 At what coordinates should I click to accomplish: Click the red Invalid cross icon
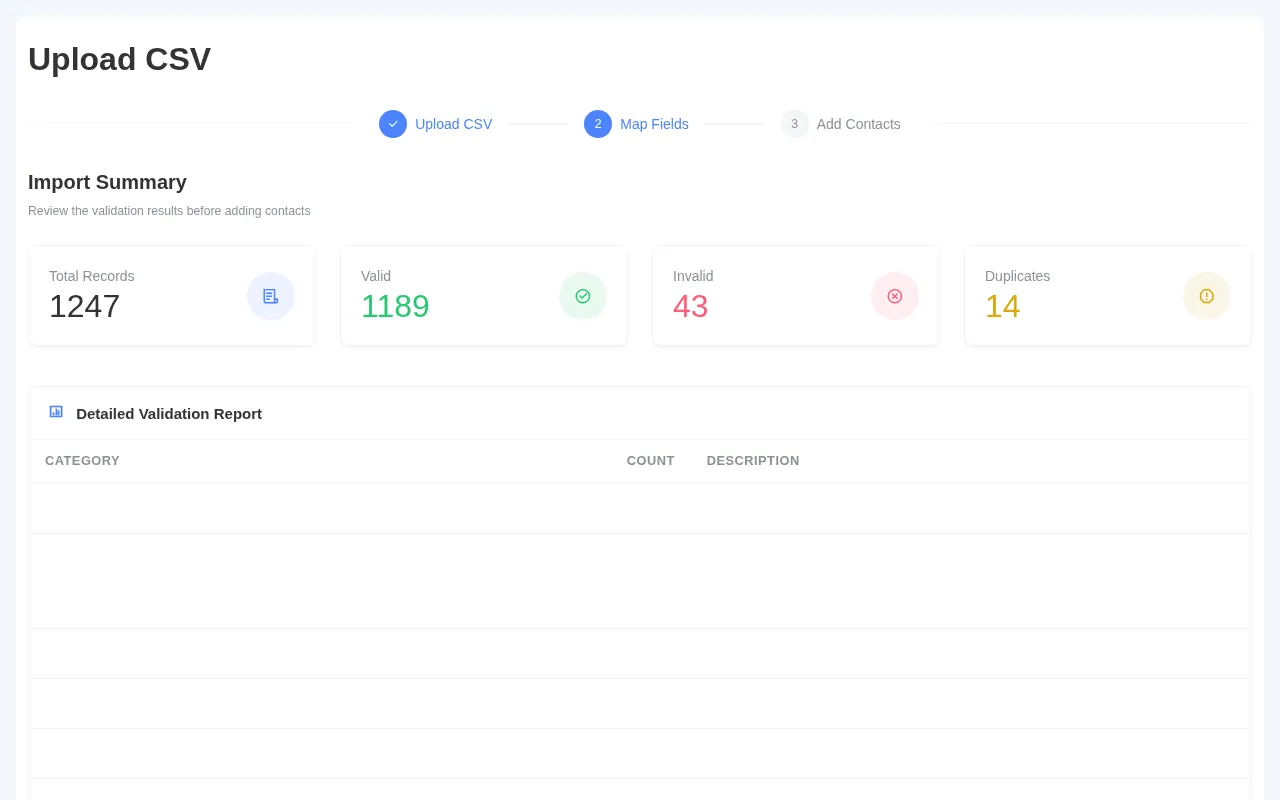(x=895, y=296)
